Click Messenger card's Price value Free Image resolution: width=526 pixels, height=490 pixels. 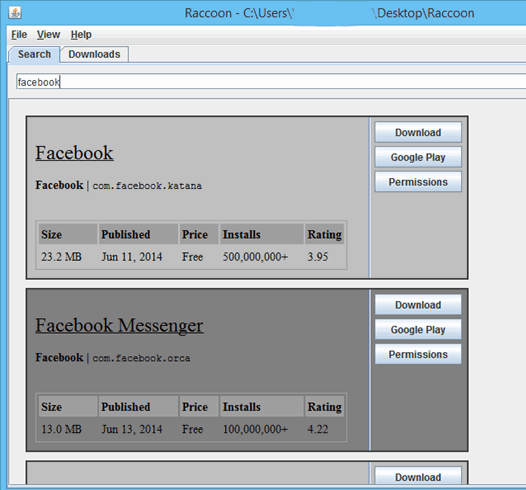point(193,429)
